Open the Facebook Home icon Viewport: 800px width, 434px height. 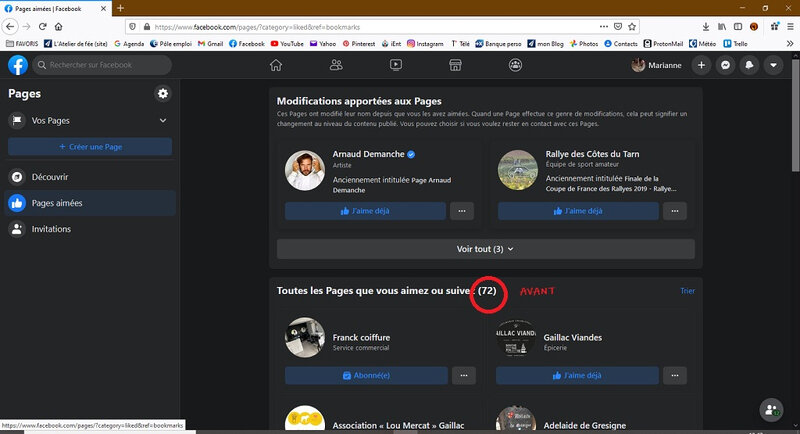point(276,65)
